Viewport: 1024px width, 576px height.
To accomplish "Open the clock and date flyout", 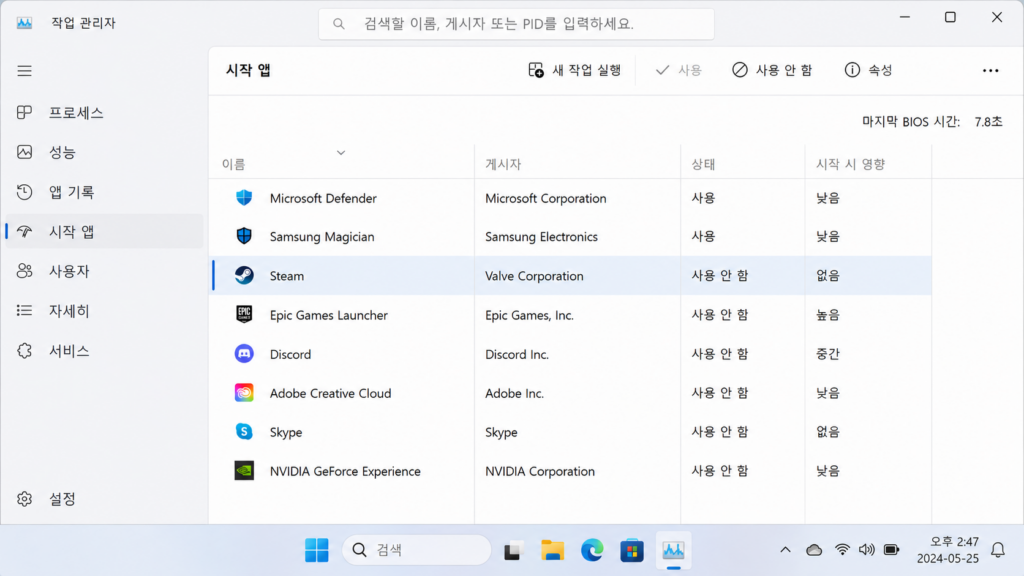I will coord(948,550).
